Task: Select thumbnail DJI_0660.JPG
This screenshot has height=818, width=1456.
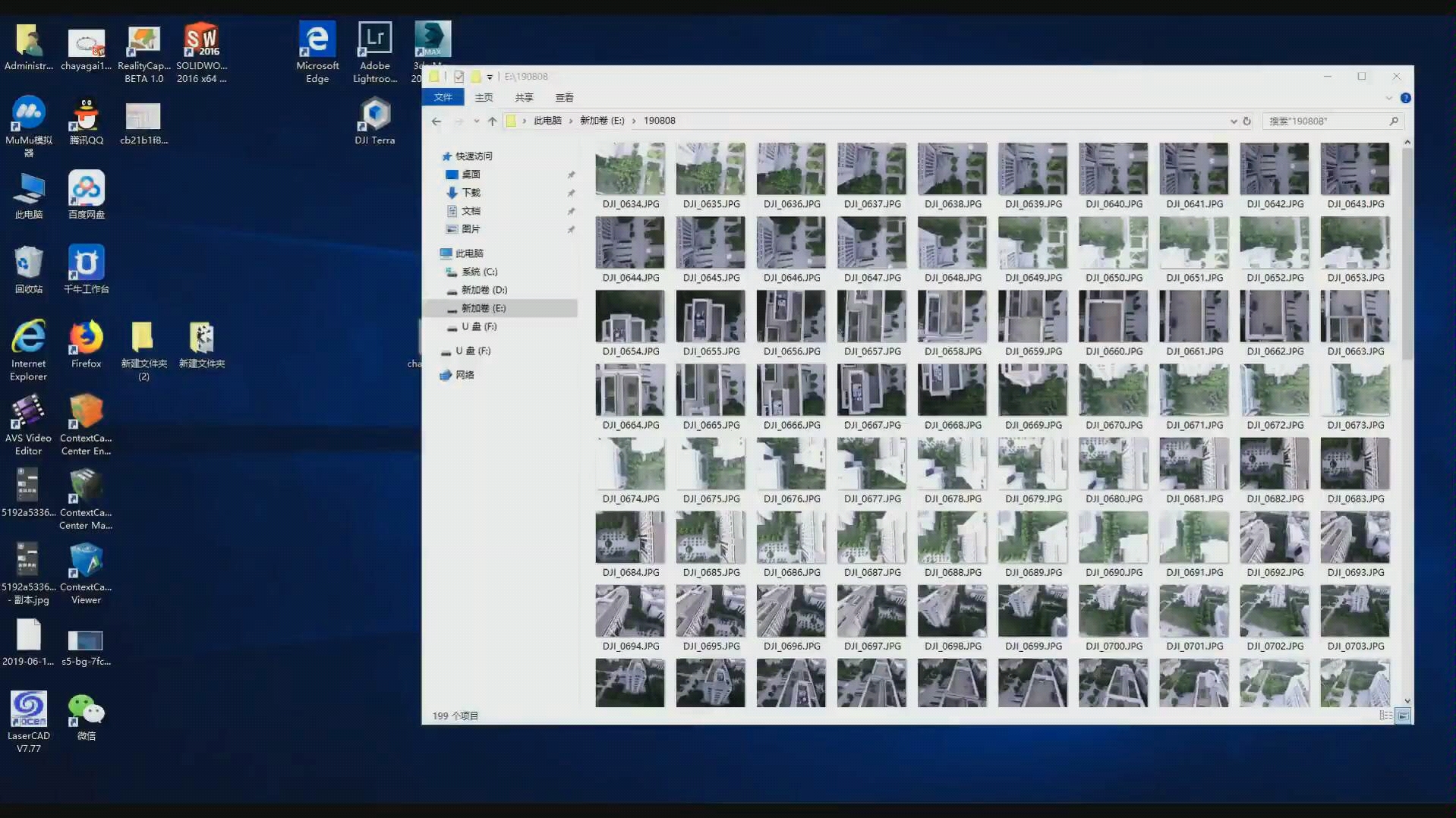Action: click(1114, 323)
